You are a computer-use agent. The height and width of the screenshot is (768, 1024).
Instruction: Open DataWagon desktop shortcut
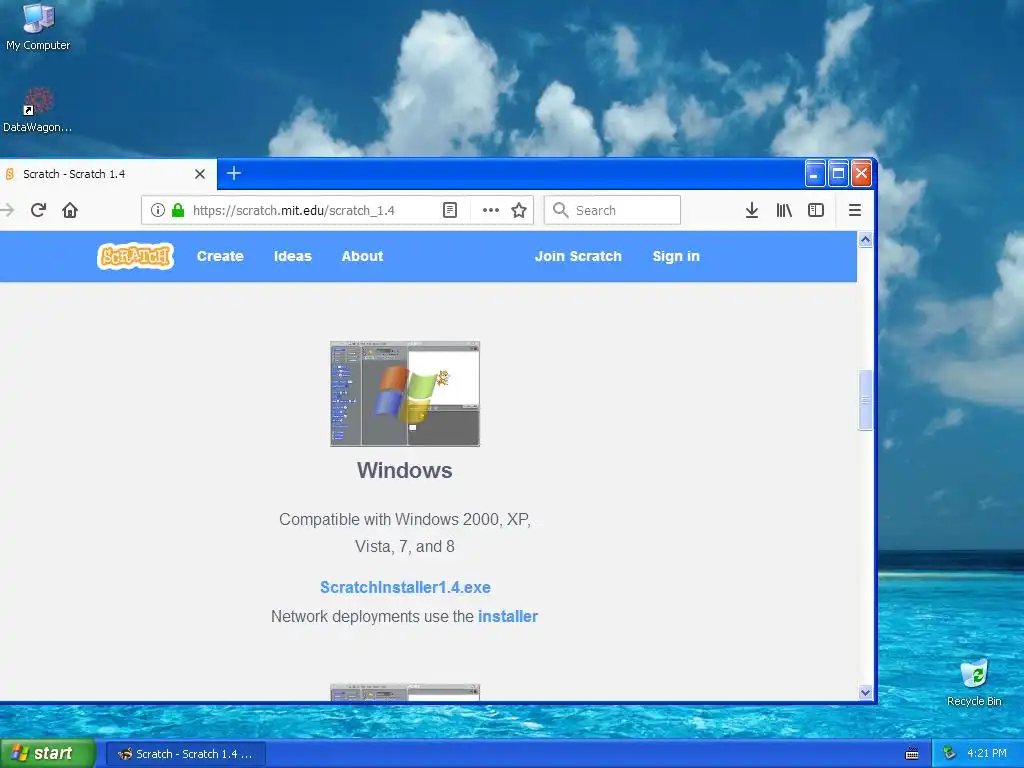38,110
